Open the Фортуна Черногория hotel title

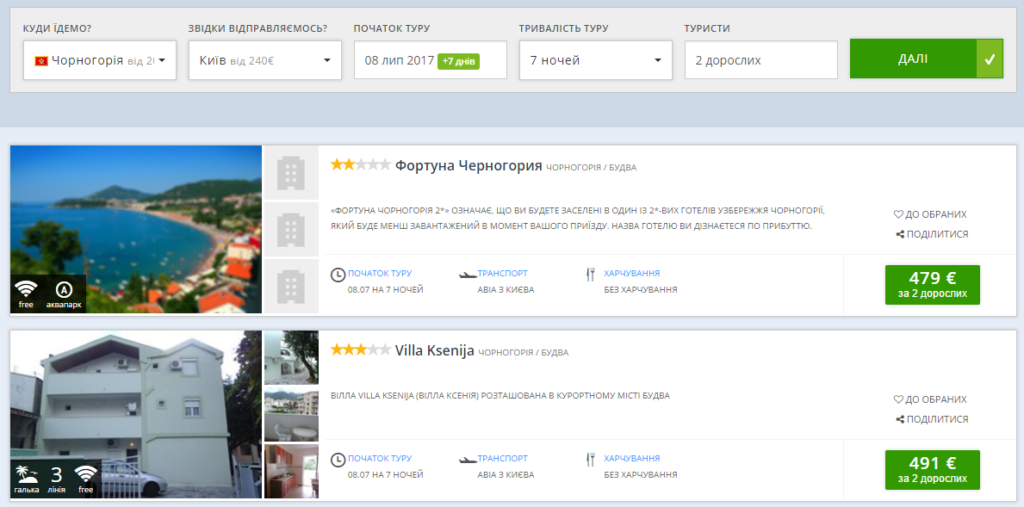click(x=468, y=165)
